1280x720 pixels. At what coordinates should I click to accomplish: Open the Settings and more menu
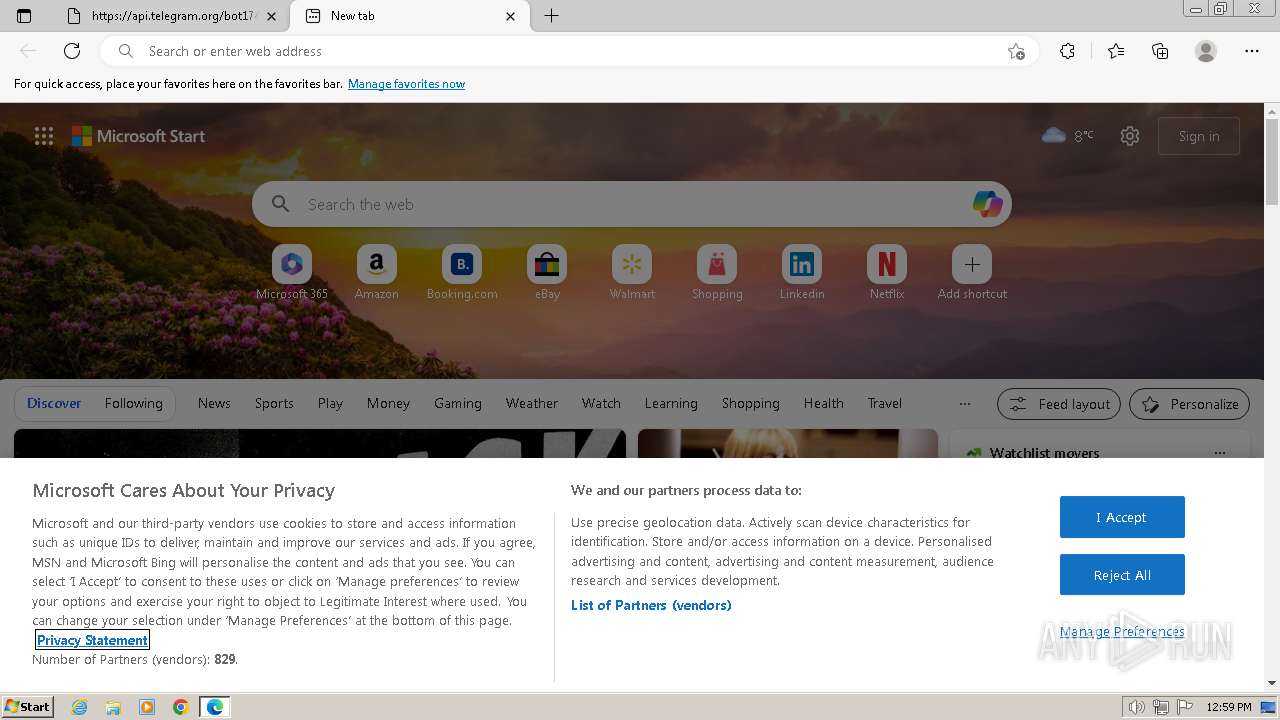pyautogui.click(x=1252, y=51)
